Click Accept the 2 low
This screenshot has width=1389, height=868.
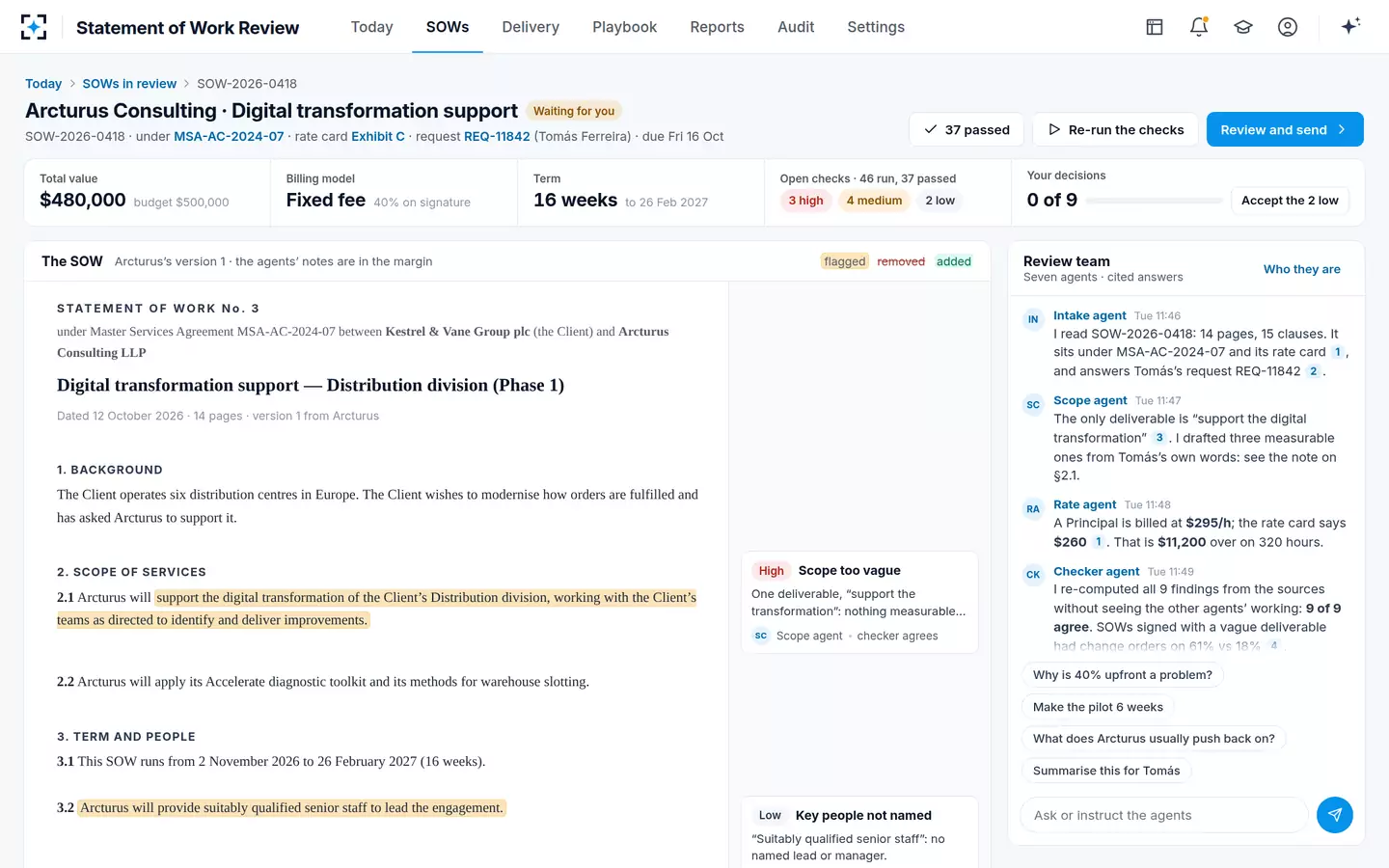[1290, 200]
